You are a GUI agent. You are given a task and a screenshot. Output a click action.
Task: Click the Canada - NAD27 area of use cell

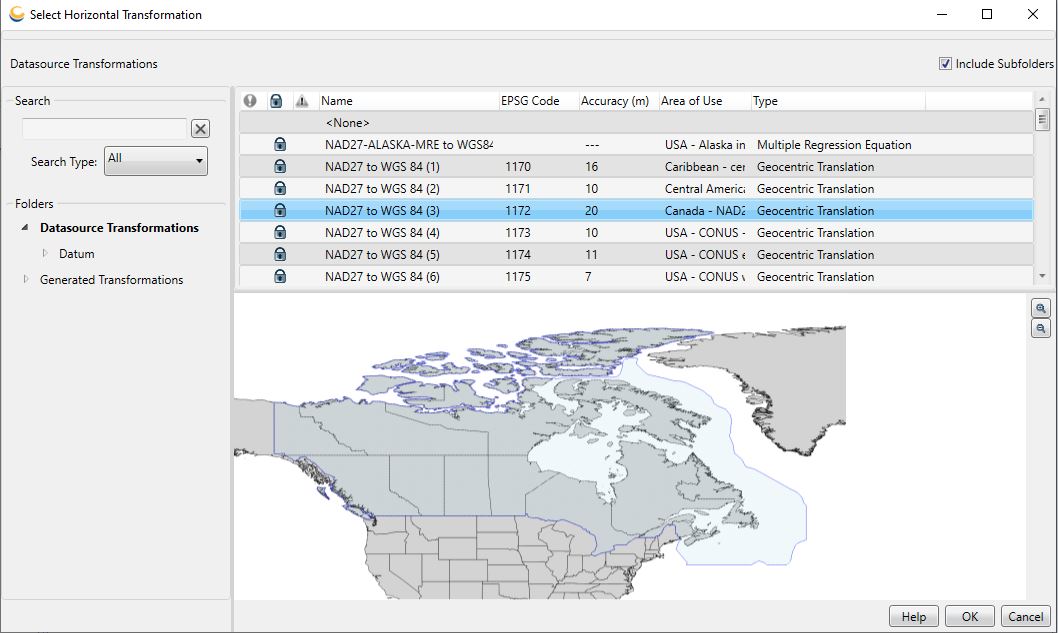point(704,211)
